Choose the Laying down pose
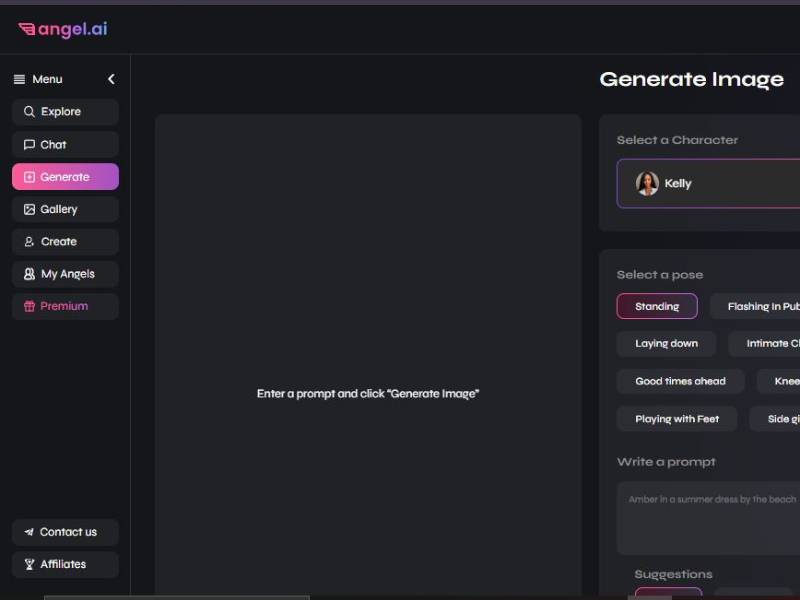The width and height of the screenshot is (800, 600). [666, 344]
